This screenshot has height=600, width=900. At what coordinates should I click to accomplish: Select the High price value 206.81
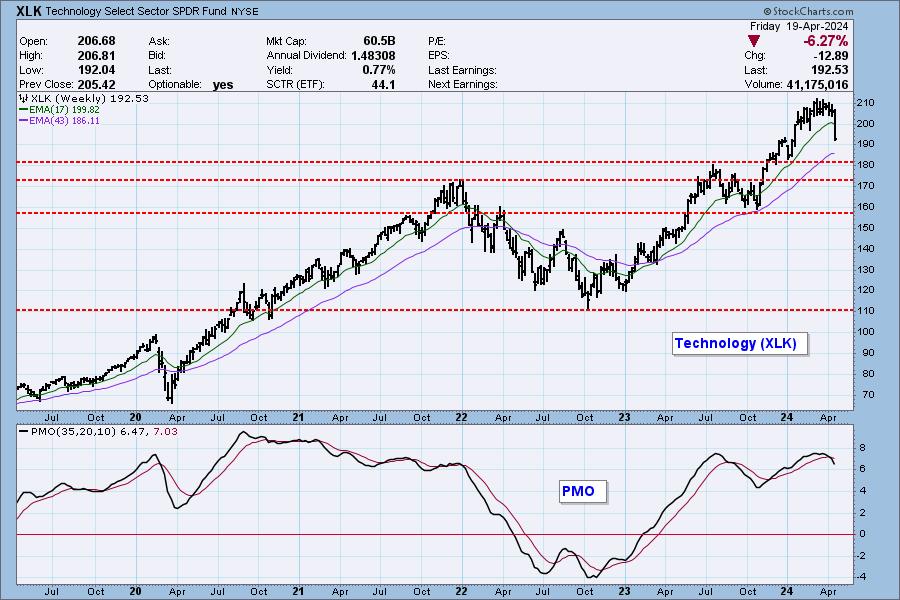(x=96, y=55)
